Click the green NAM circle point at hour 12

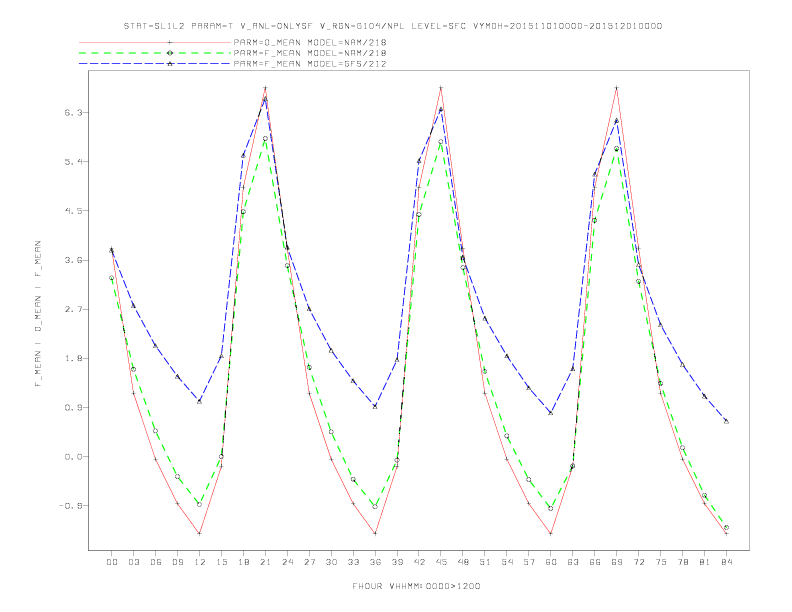(x=200, y=504)
